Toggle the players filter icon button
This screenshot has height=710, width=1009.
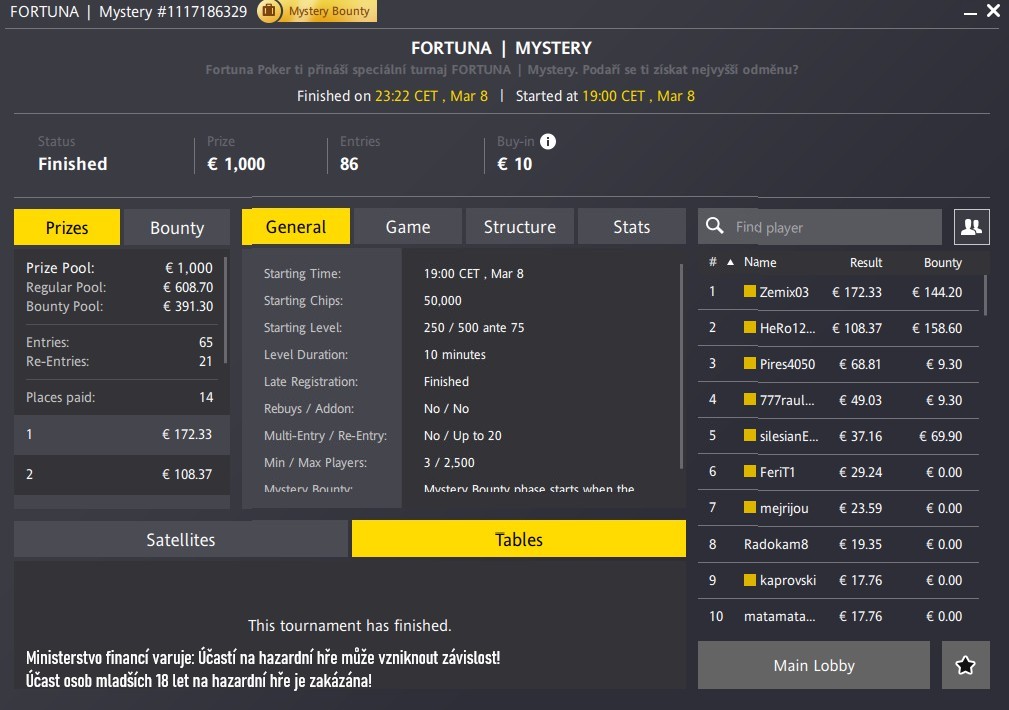click(x=971, y=227)
